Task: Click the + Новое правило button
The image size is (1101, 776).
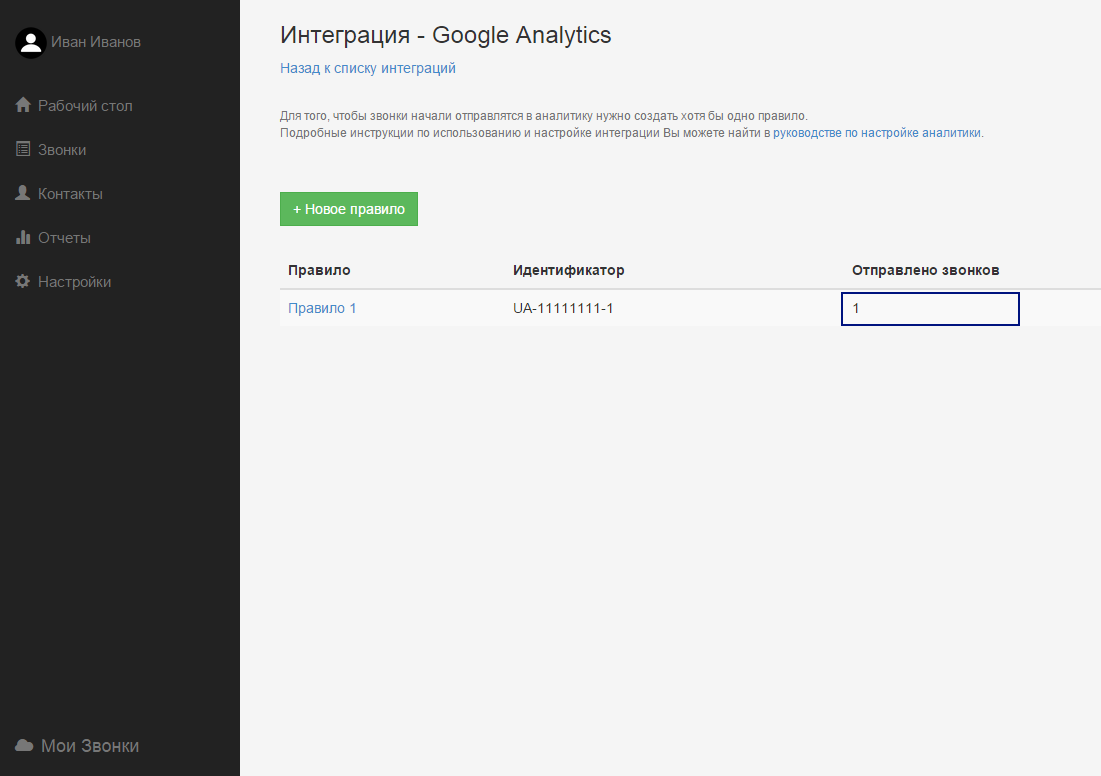Action: [x=349, y=209]
